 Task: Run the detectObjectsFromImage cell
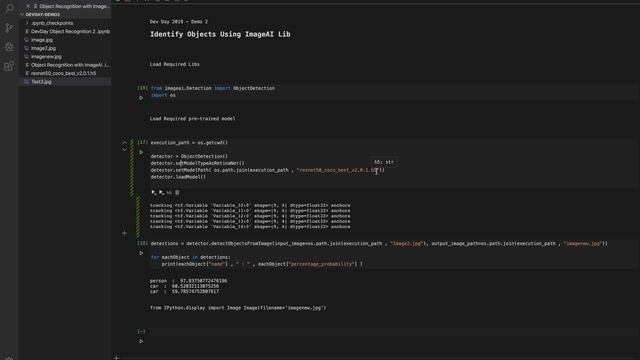pyautogui.click(x=141, y=253)
